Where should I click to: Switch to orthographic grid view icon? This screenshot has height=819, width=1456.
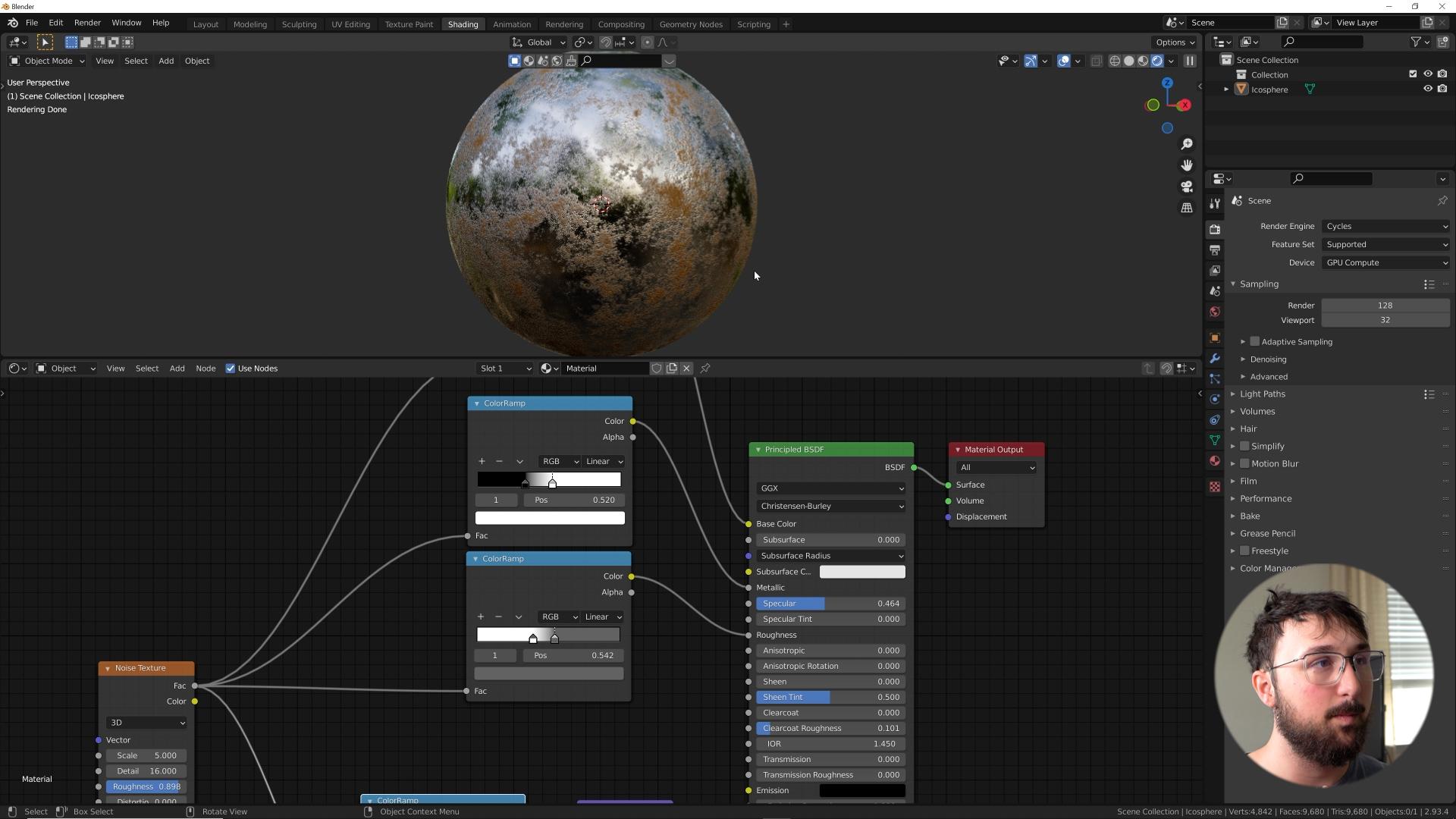(x=1187, y=208)
